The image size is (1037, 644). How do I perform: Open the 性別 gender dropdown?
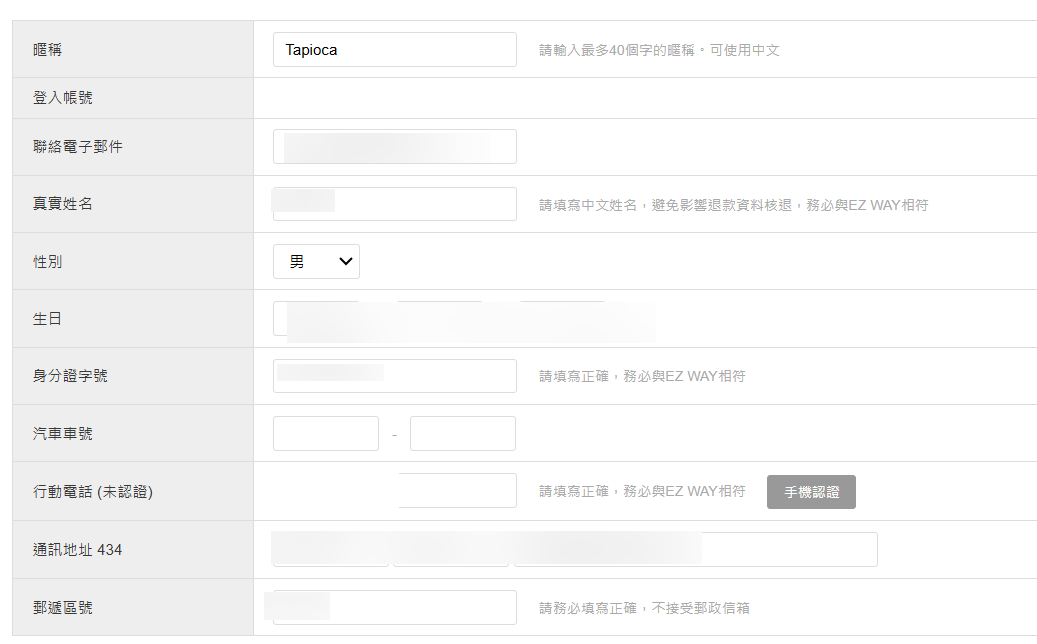tap(316, 262)
